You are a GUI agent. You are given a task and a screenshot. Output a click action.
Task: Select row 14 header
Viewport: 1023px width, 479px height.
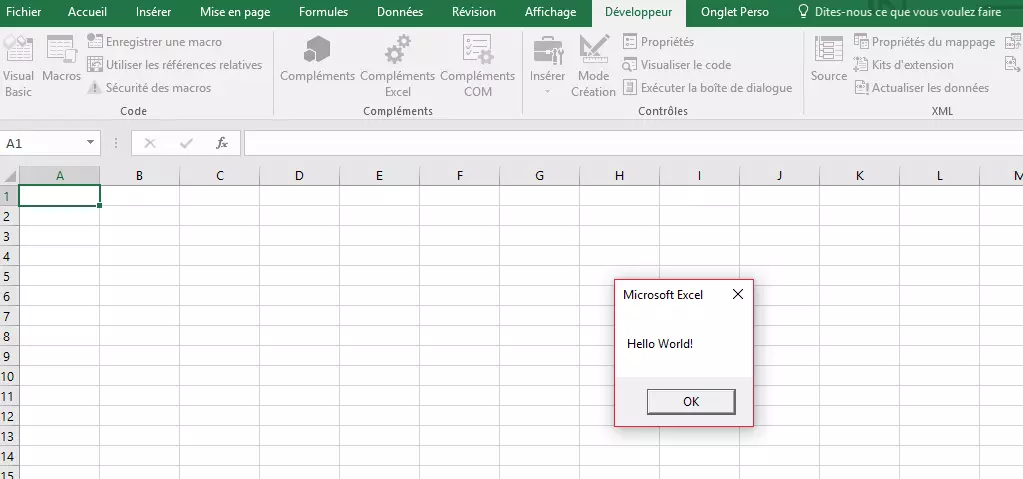tap(9, 456)
